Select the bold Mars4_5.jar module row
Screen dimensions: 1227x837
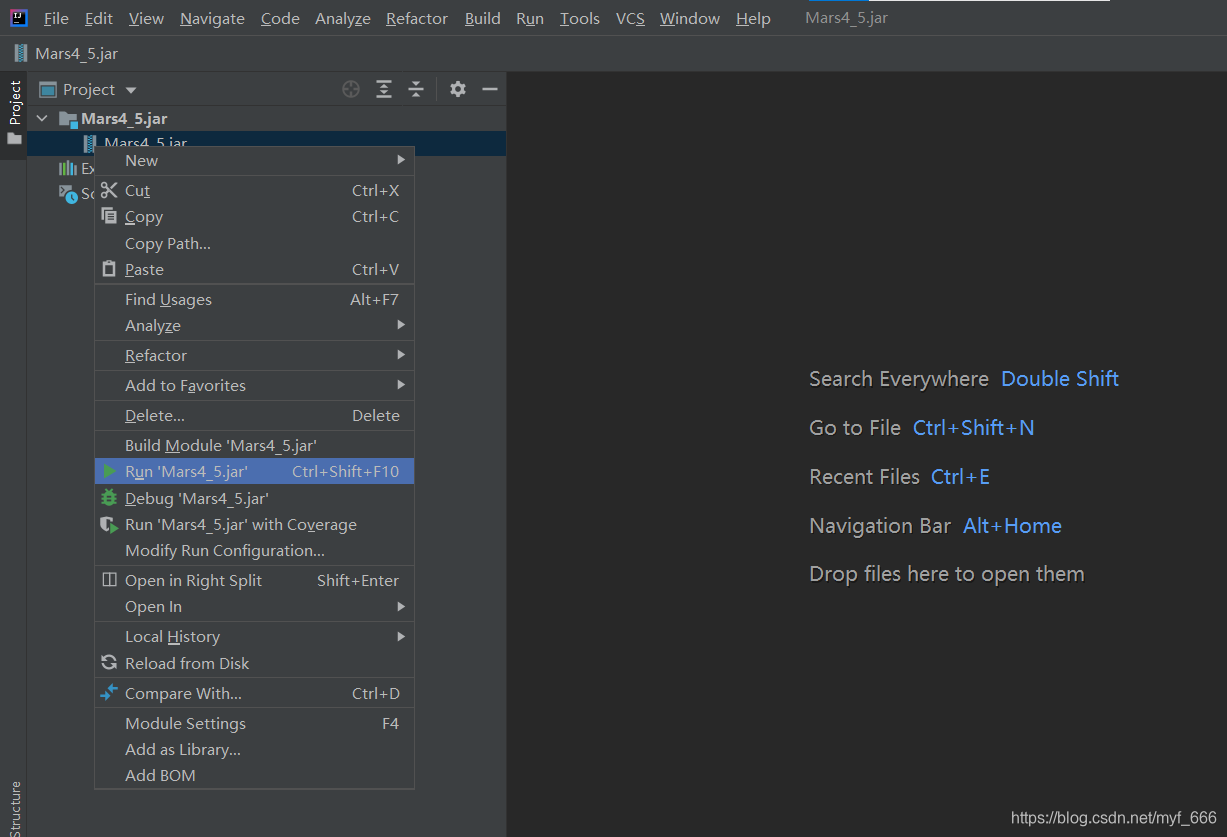coord(267,119)
